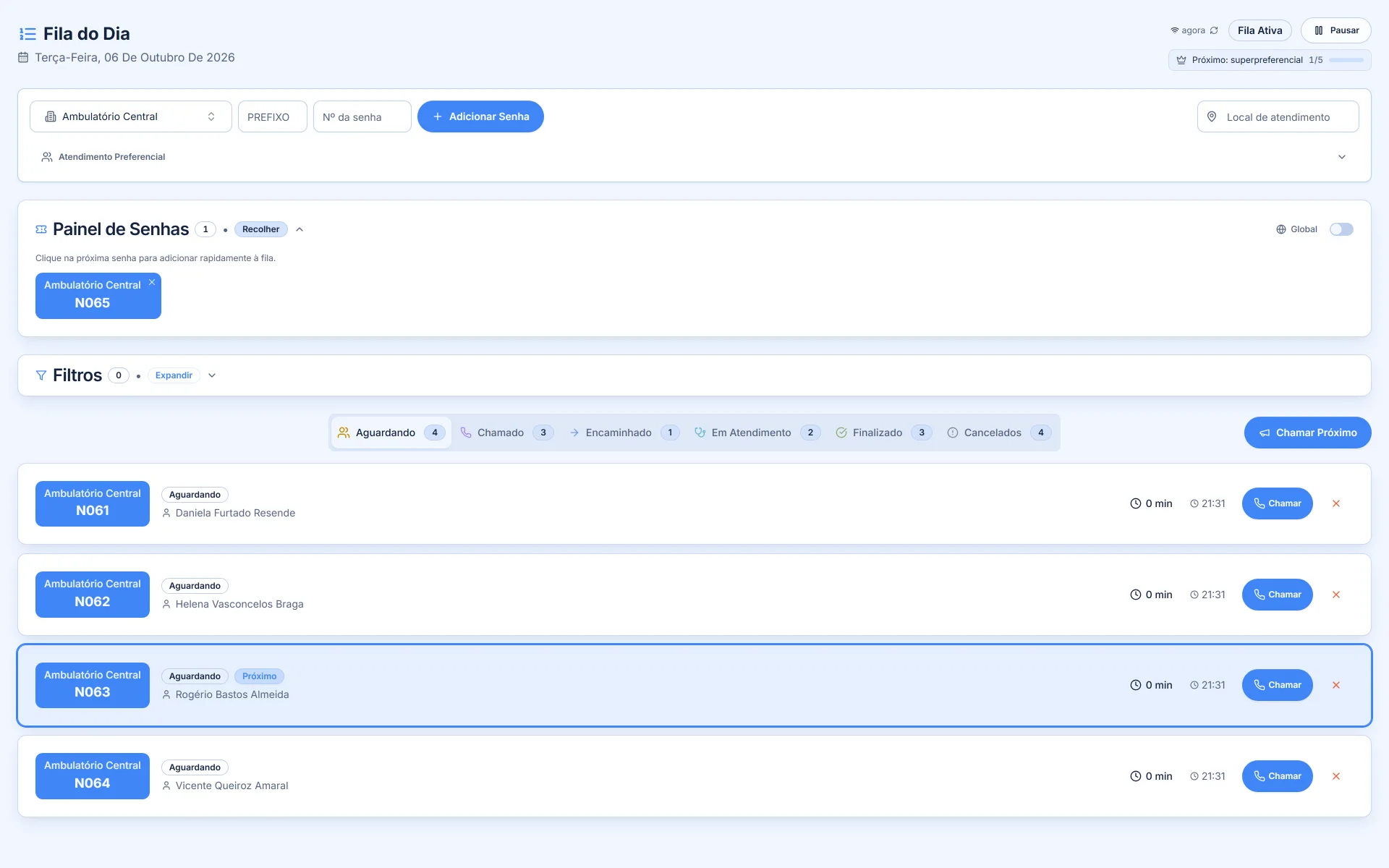Cancel ticket N061 with the red X
This screenshot has height=868, width=1389.
[x=1336, y=503]
